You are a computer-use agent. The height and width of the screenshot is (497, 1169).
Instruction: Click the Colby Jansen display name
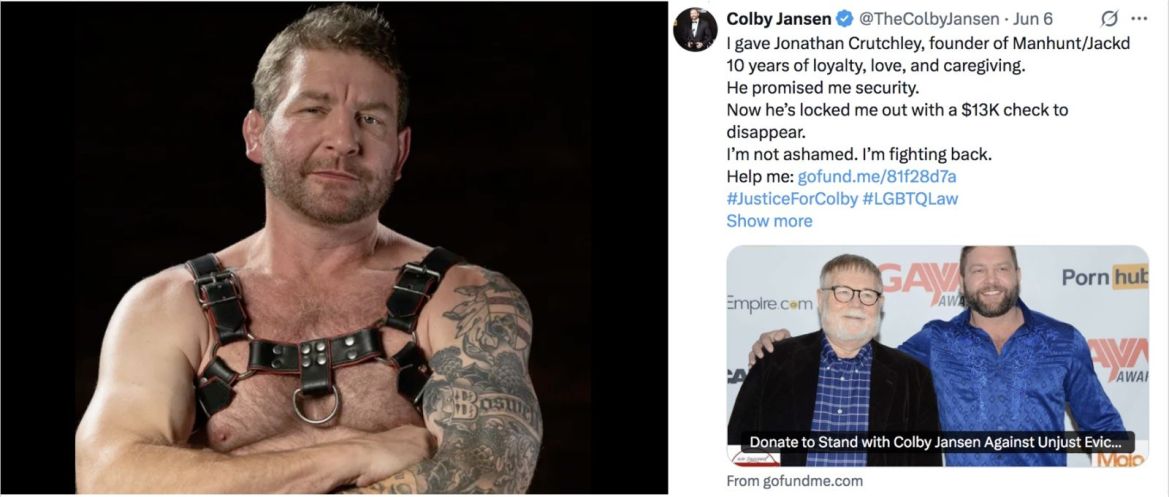click(778, 19)
